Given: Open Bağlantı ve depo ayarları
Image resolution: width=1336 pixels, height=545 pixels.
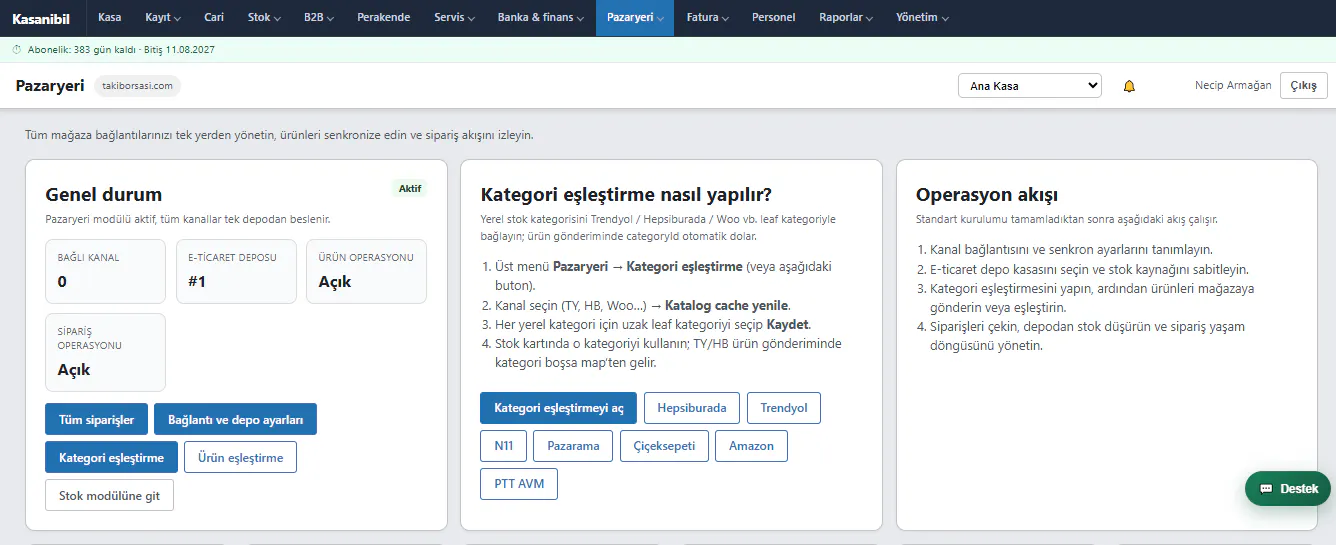Looking at the screenshot, I should (235, 420).
